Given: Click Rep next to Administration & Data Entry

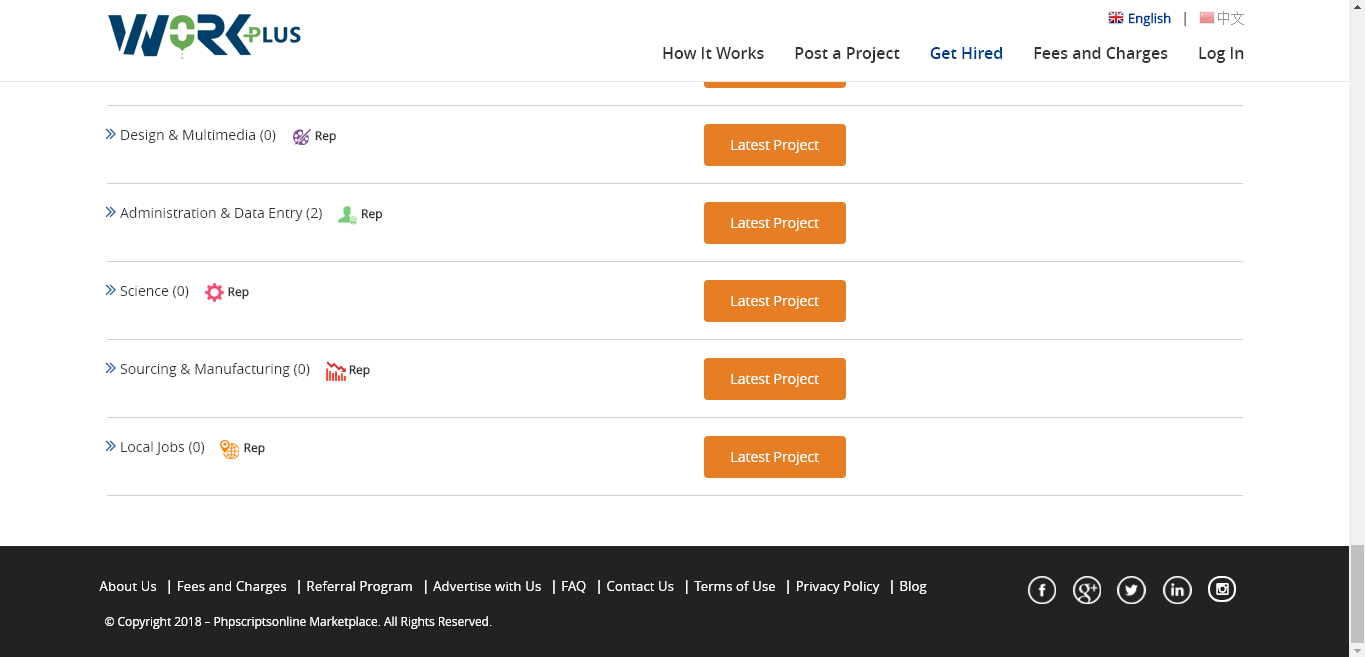Looking at the screenshot, I should pos(371,214).
